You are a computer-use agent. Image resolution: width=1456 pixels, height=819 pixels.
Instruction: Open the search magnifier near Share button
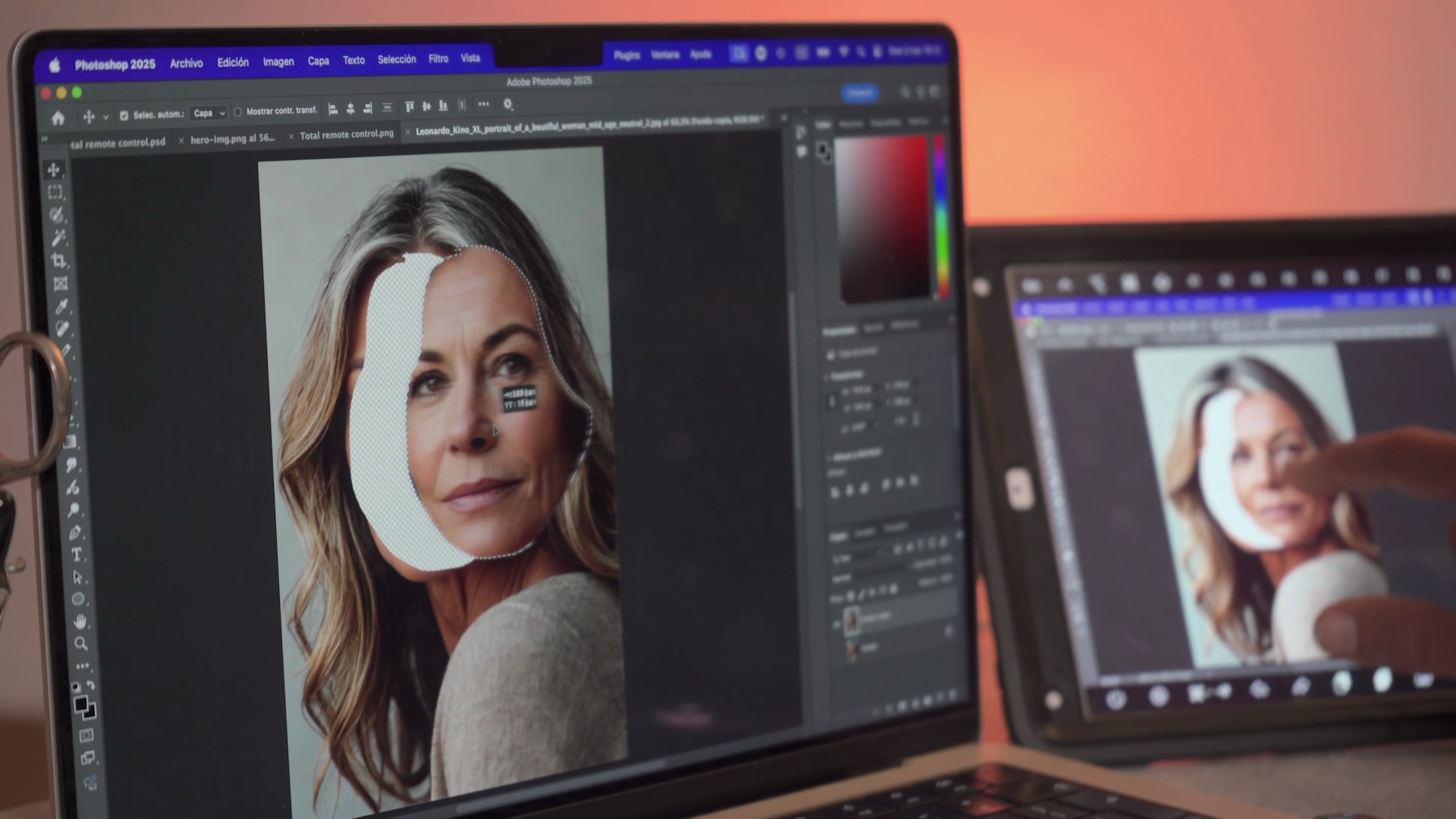[905, 93]
